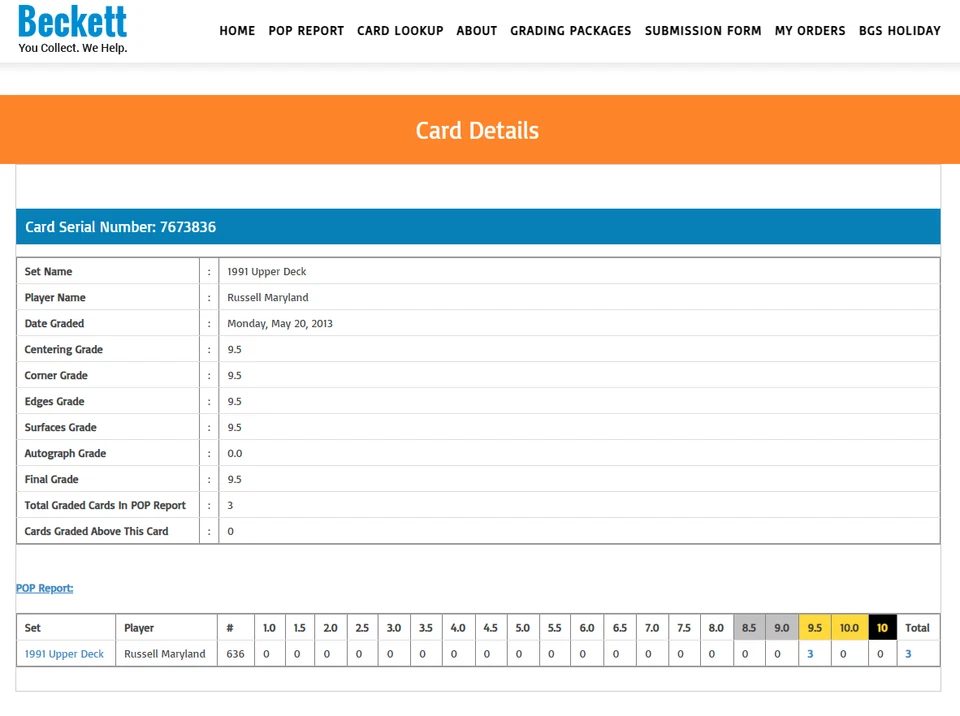960x716 pixels.
Task: Click the gray 8.5 grade header
Action: point(749,628)
